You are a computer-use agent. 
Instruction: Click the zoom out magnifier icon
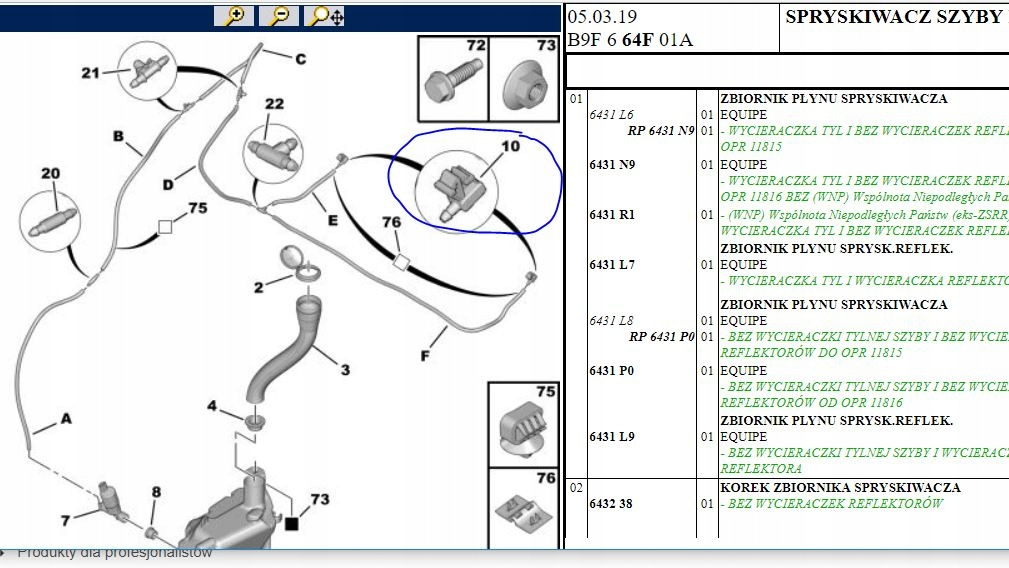click(279, 16)
